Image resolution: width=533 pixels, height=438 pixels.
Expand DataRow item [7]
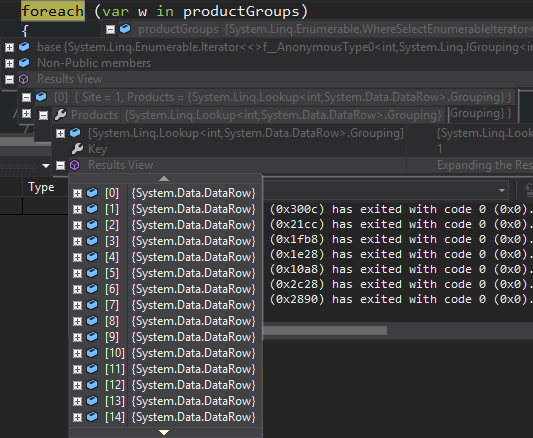tap(78, 305)
